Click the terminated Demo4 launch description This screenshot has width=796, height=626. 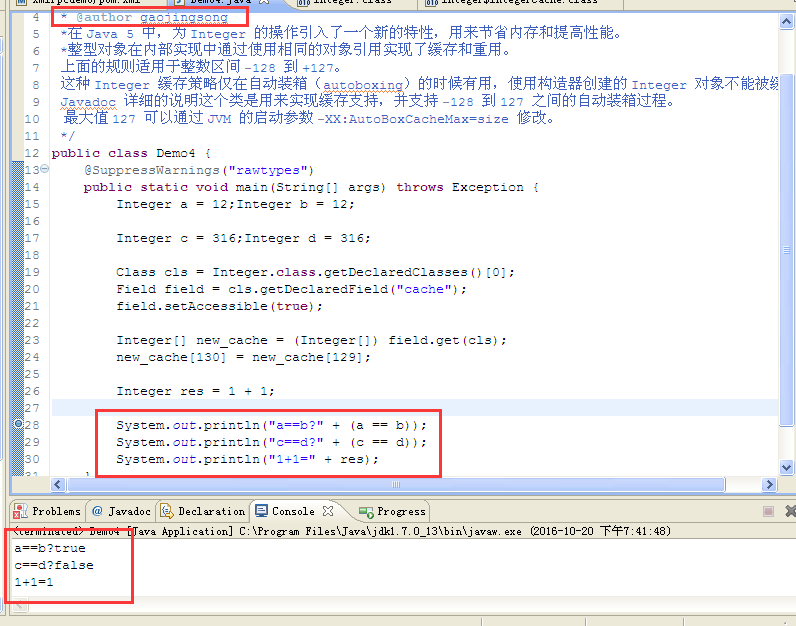click(x=343, y=531)
